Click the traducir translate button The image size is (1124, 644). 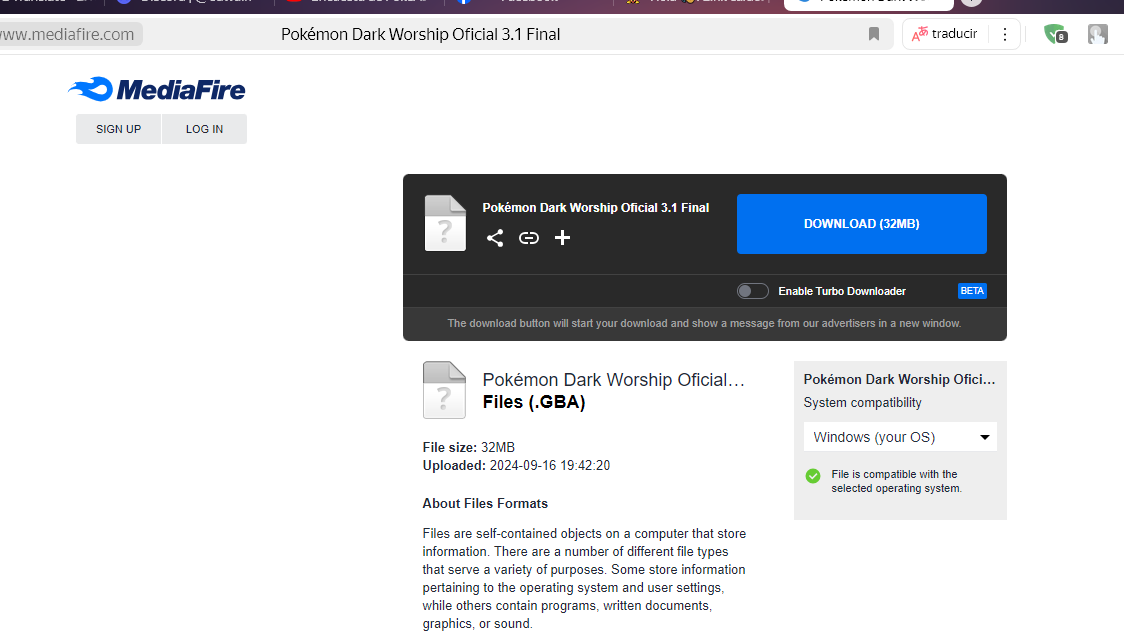click(x=944, y=35)
